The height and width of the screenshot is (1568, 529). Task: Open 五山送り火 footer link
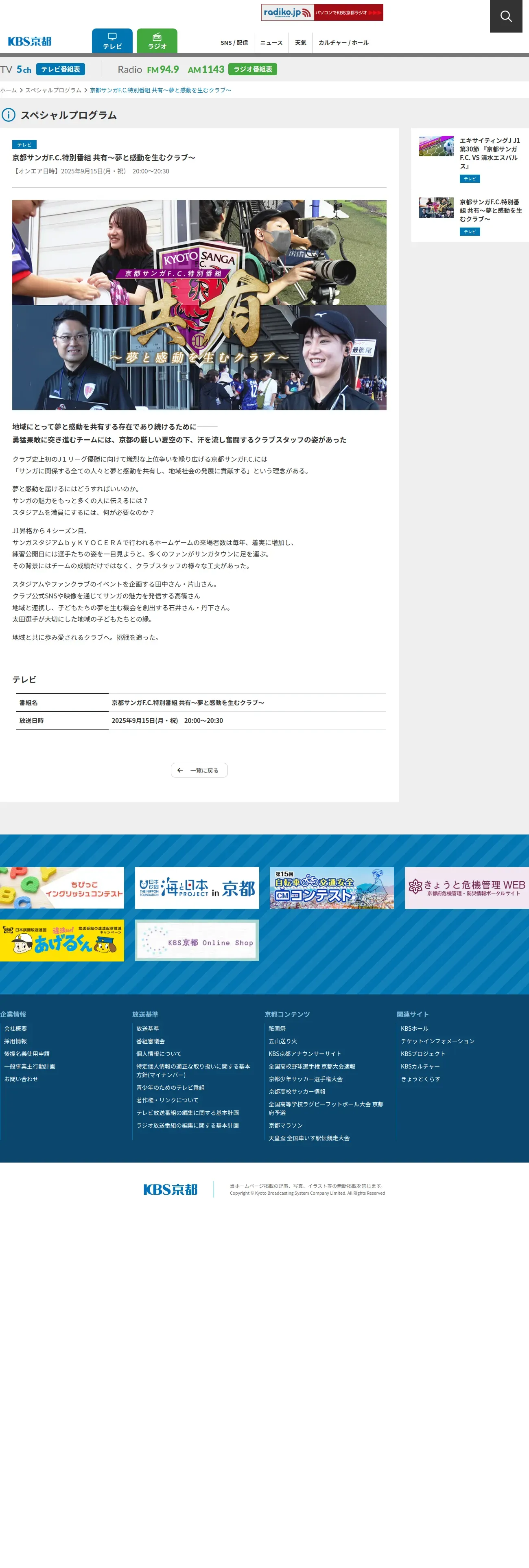pyautogui.click(x=282, y=1042)
